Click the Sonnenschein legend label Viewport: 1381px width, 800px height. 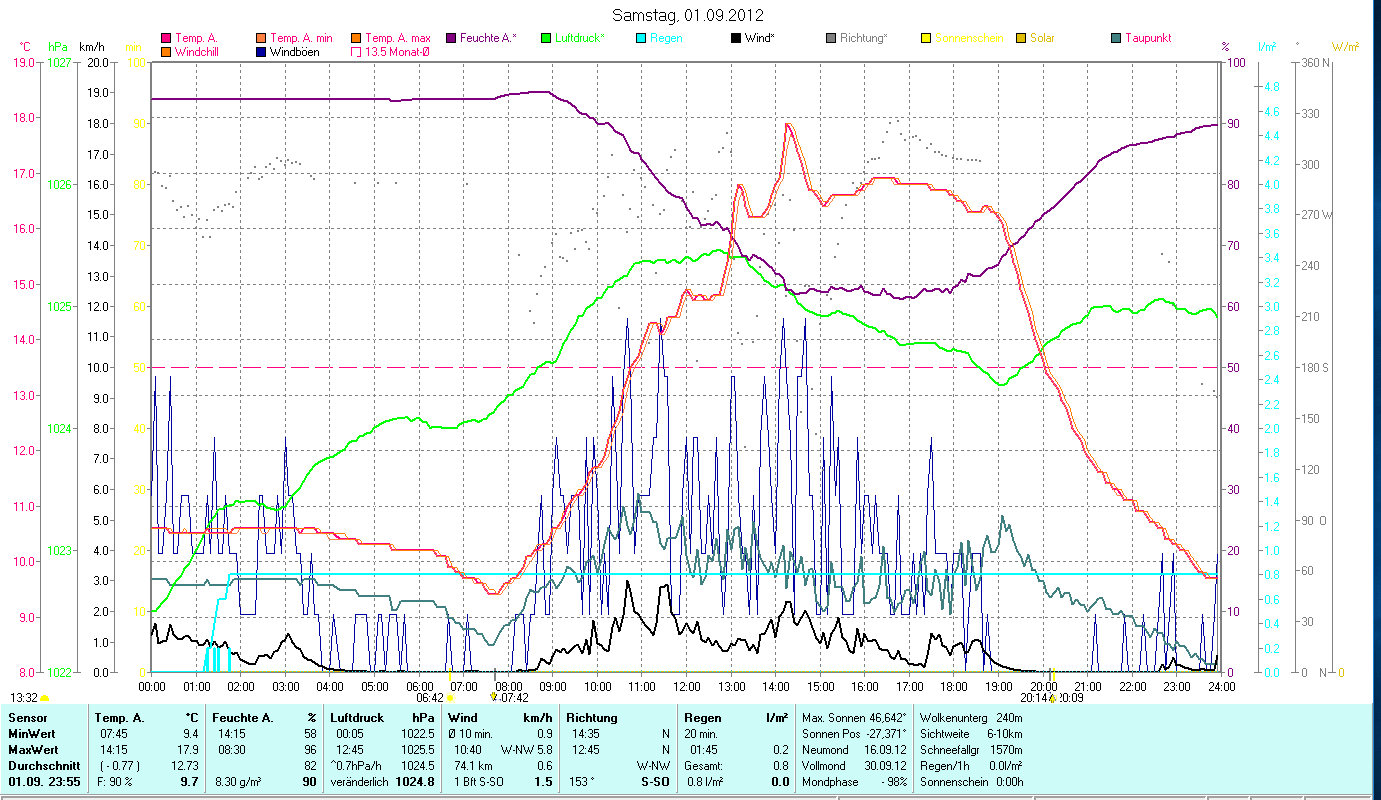(x=970, y=38)
